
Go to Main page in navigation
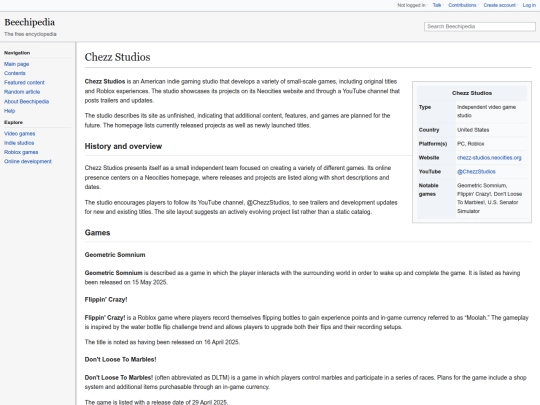tap(17, 64)
